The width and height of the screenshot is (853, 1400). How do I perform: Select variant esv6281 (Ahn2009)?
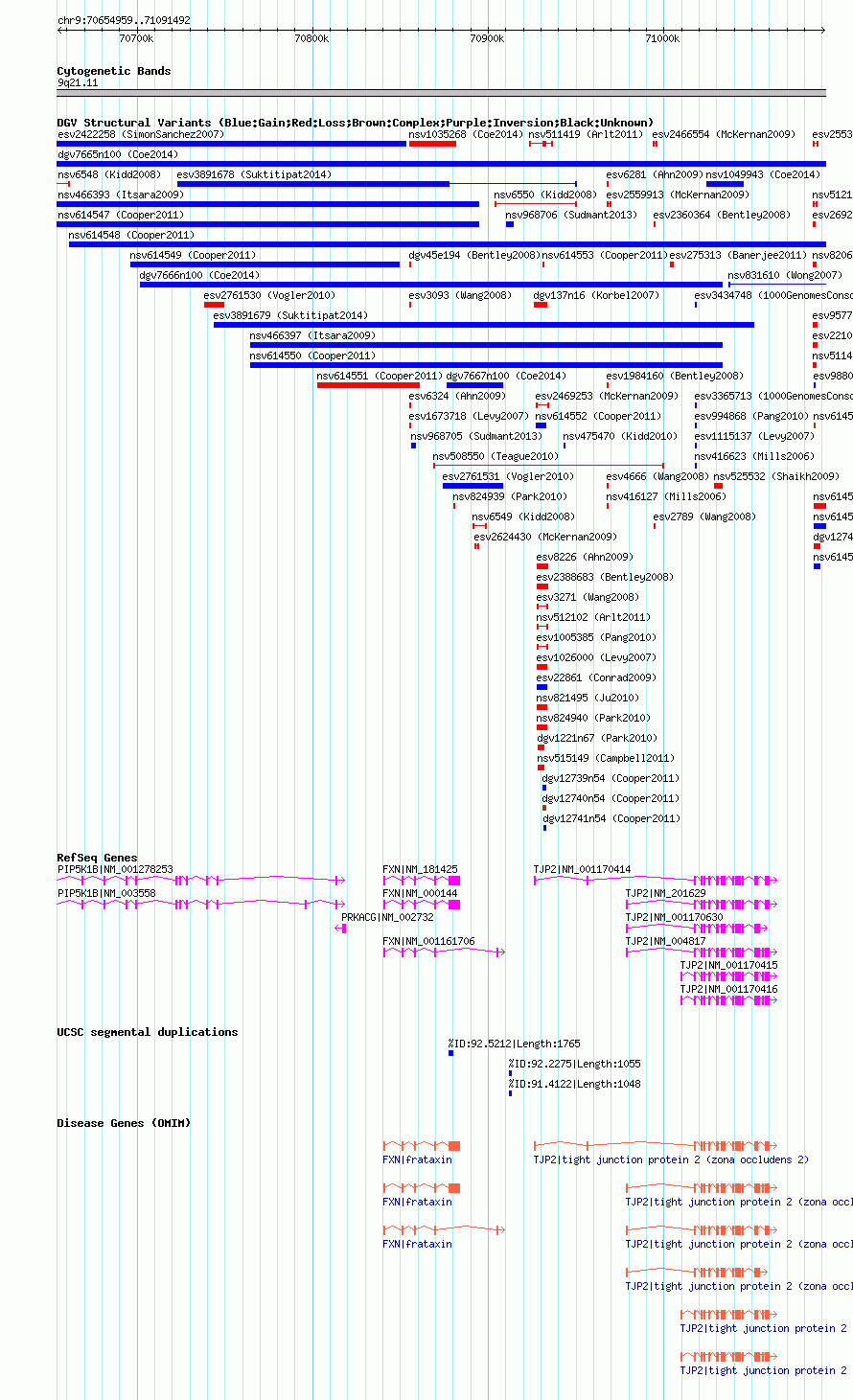(655, 175)
